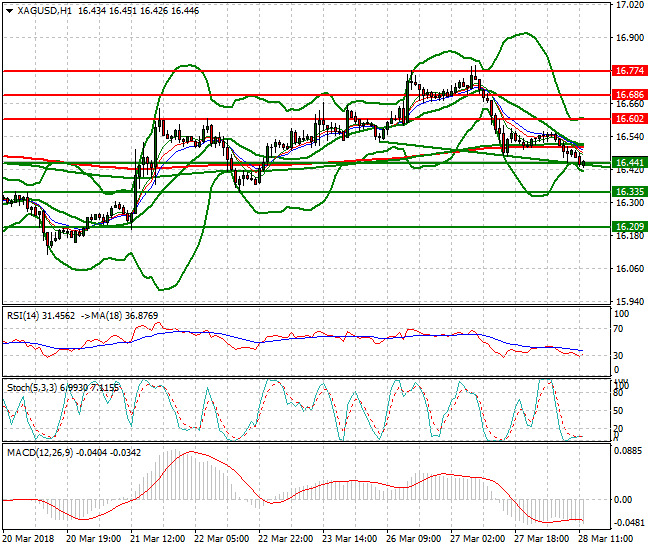Select the MA(18) 36.8769 label
The width and height of the screenshot is (650, 550).
124,316
